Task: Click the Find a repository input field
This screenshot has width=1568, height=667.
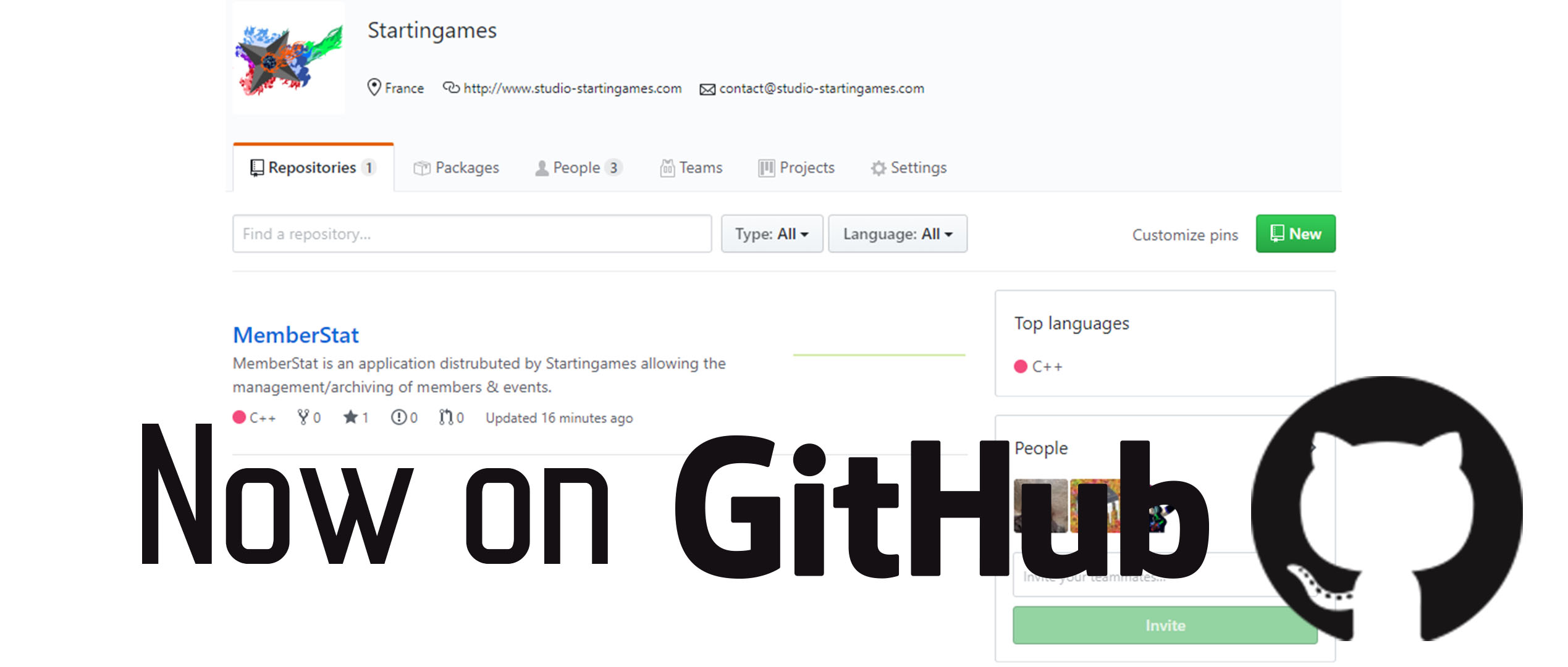Action: tap(473, 233)
